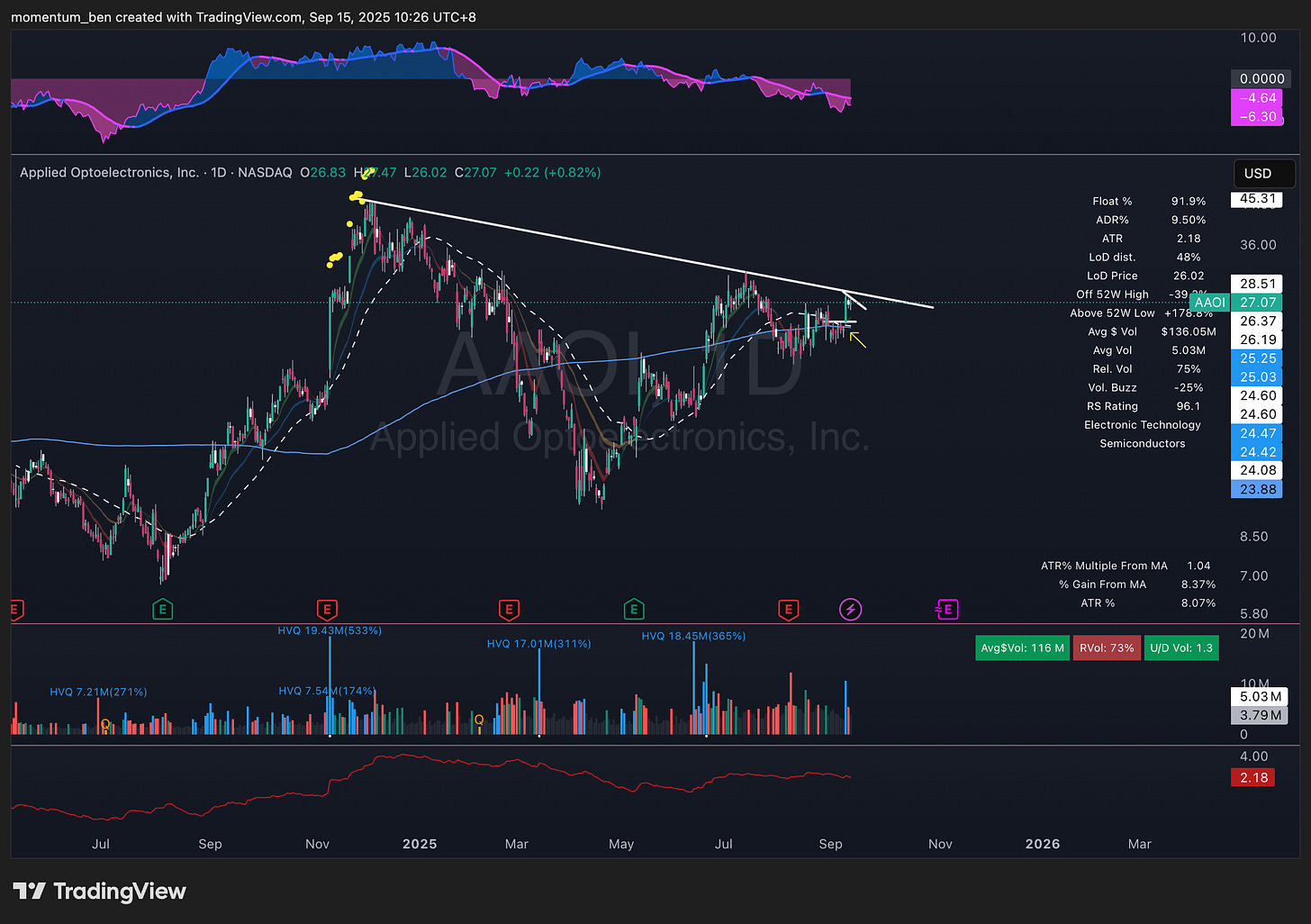Viewport: 1311px width, 924px height.
Task: Click the -6.30 oscillator value label
Action: [1258, 116]
